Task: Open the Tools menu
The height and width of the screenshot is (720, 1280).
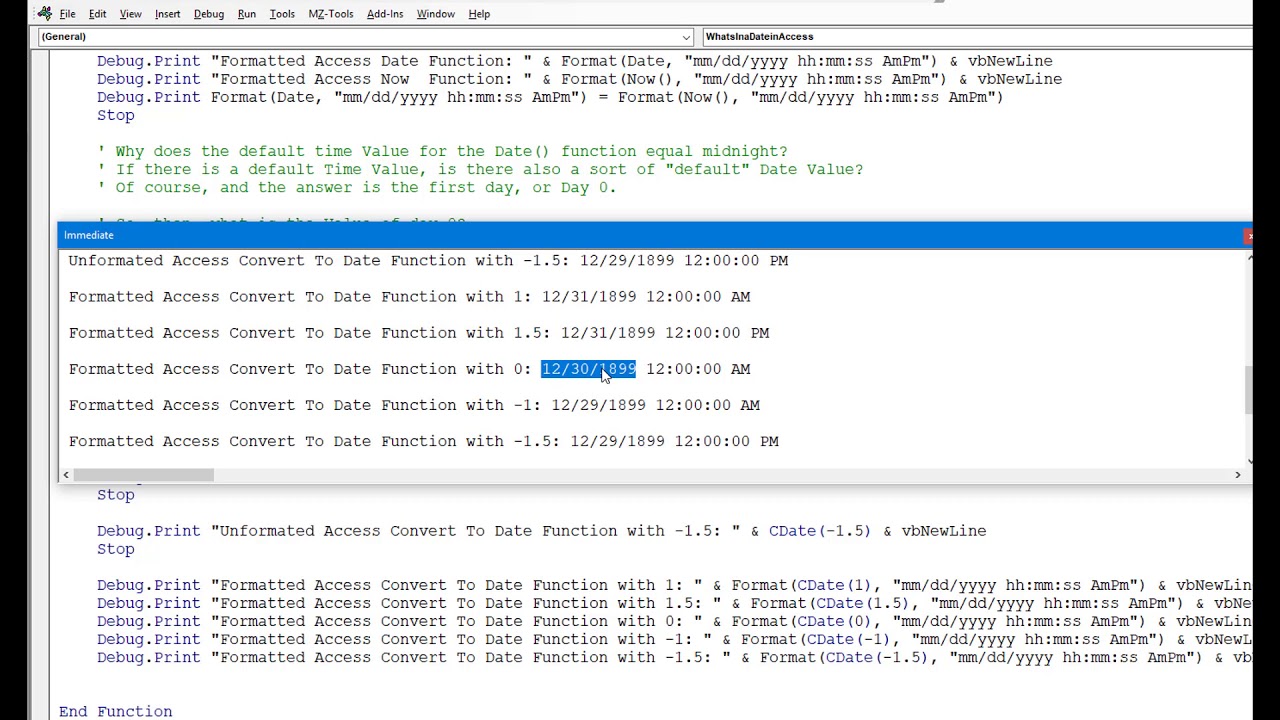Action: 282,14
